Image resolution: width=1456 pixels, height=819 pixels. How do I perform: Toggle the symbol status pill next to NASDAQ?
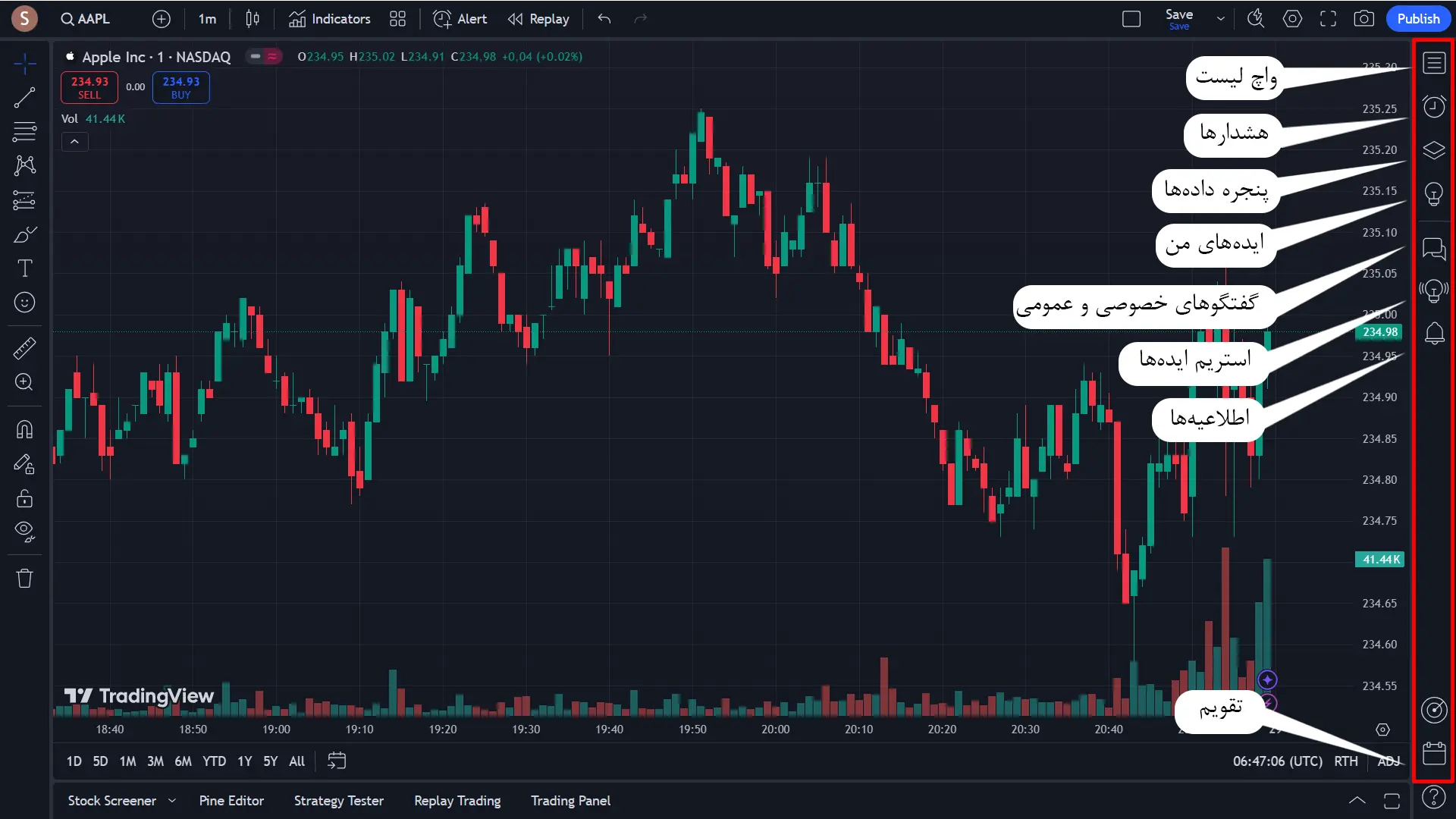click(264, 56)
